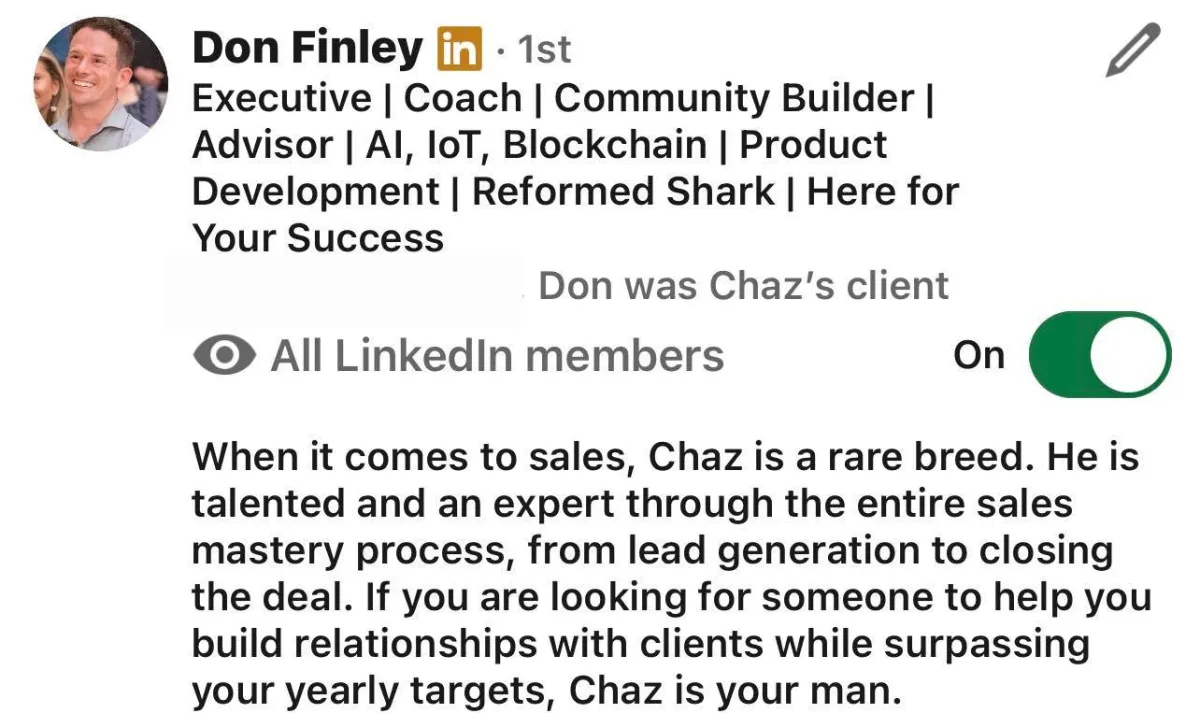Image resolution: width=1200 pixels, height=713 pixels.
Task: Click "Don was Chaz's client" relationship text
Action: point(743,287)
